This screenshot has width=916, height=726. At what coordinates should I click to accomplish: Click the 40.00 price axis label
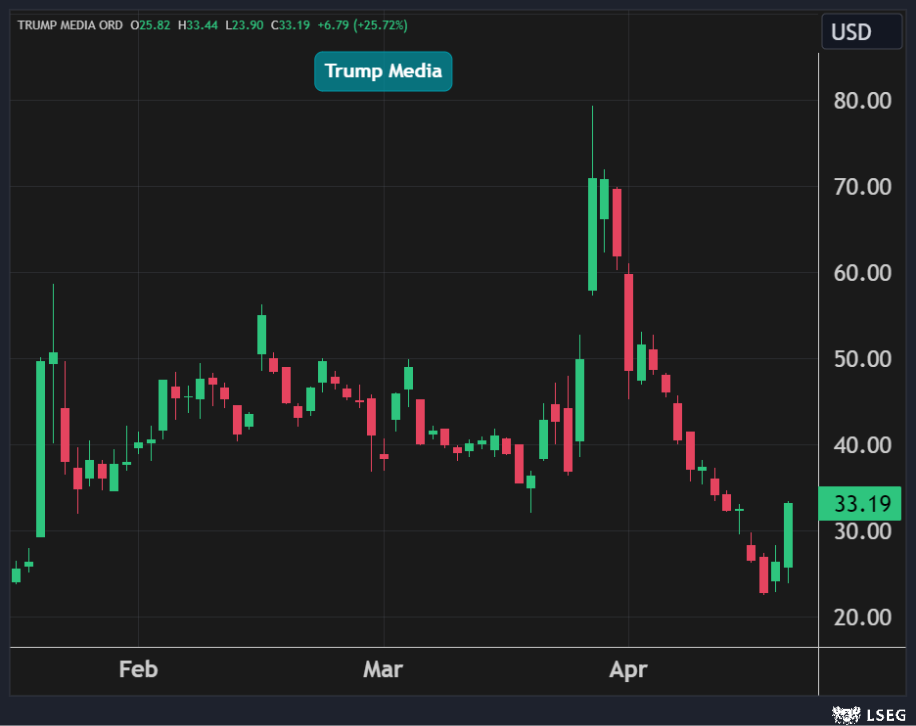(862, 444)
